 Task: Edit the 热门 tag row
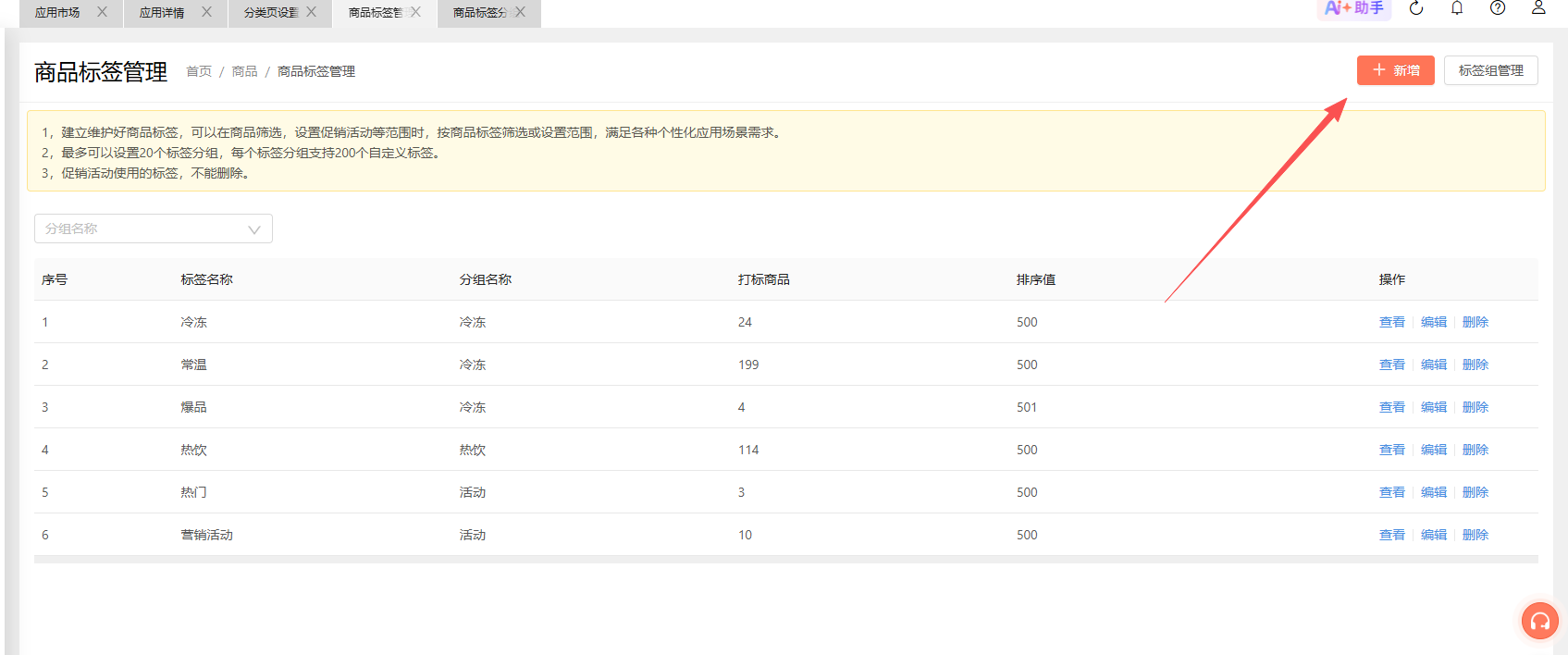[x=1434, y=492]
